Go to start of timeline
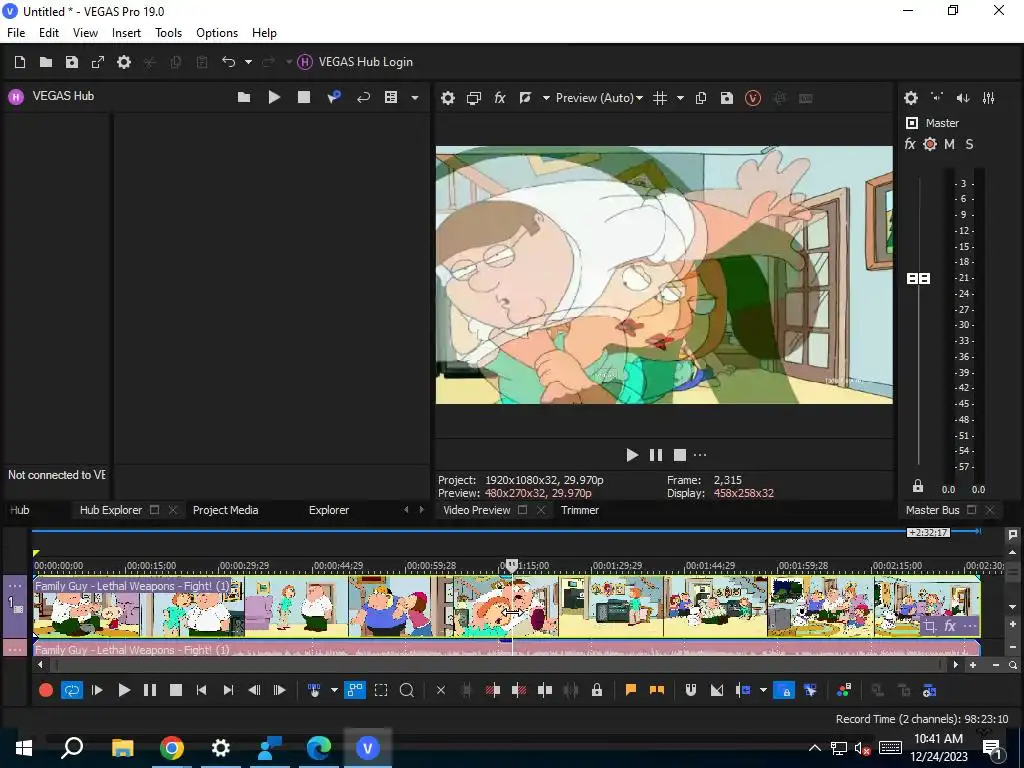1024x768 pixels. click(x=201, y=690)
